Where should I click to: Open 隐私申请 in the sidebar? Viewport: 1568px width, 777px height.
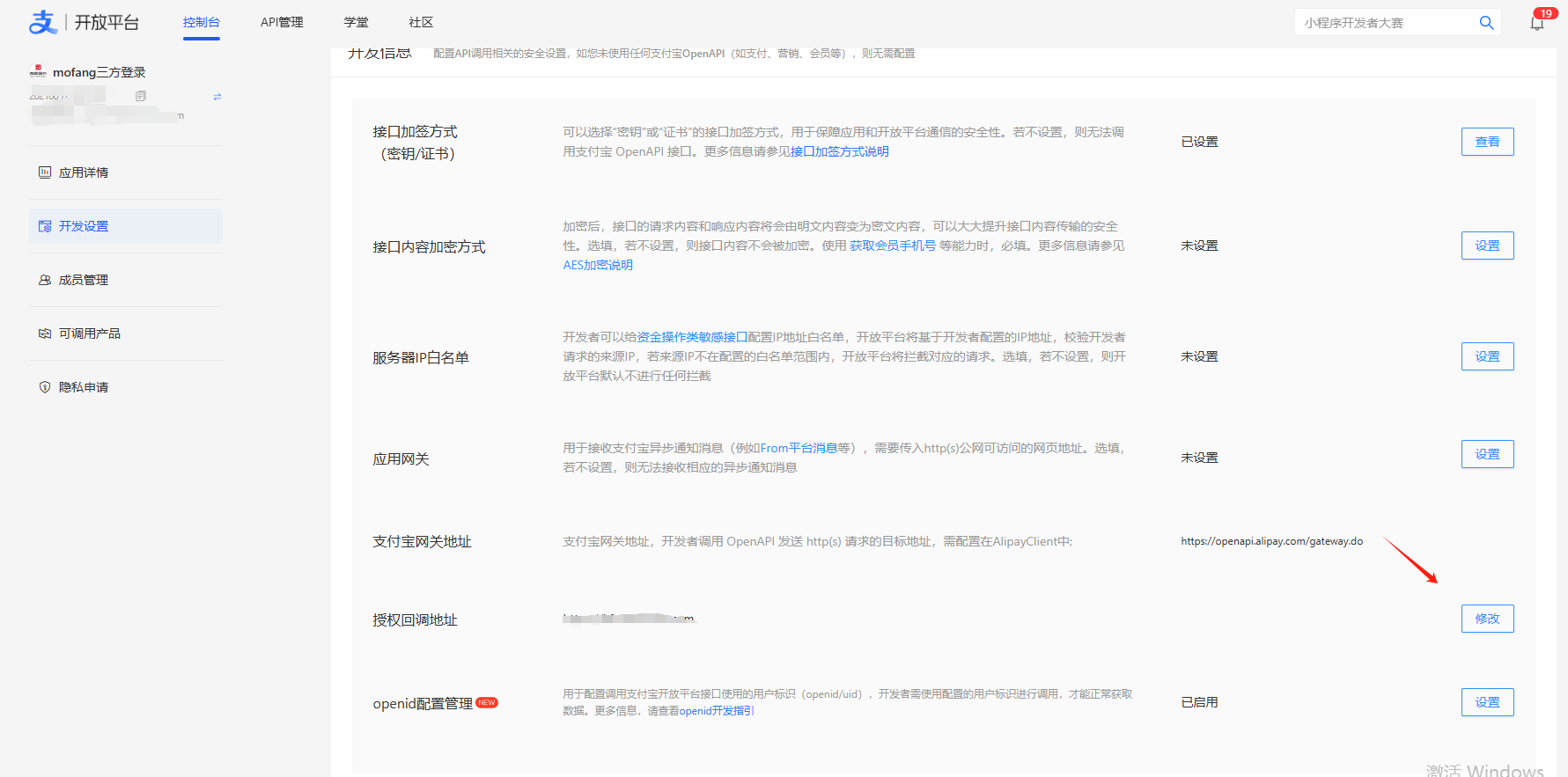pos(126,387)
